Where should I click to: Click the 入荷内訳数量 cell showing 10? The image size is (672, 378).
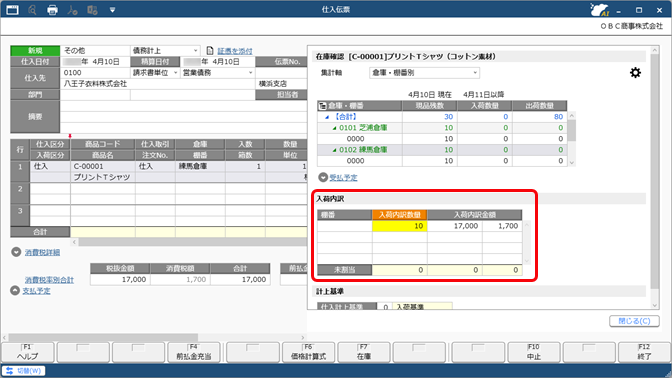click(399, 226)
